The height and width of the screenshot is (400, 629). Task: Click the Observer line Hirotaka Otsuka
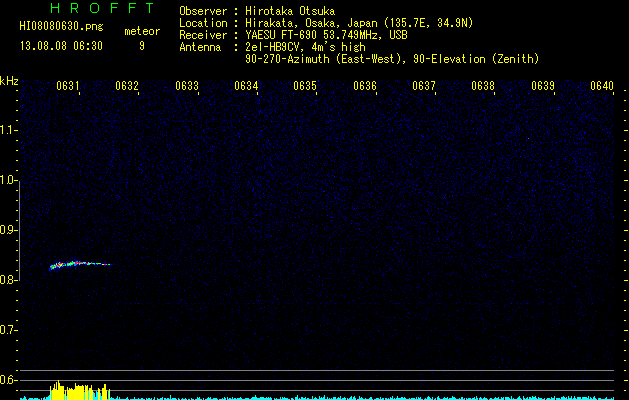coord(257,11)
